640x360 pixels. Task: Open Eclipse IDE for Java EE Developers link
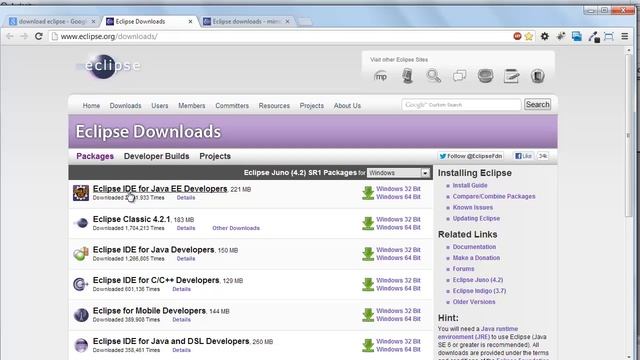pyautogui.click(x=160, y=189)
